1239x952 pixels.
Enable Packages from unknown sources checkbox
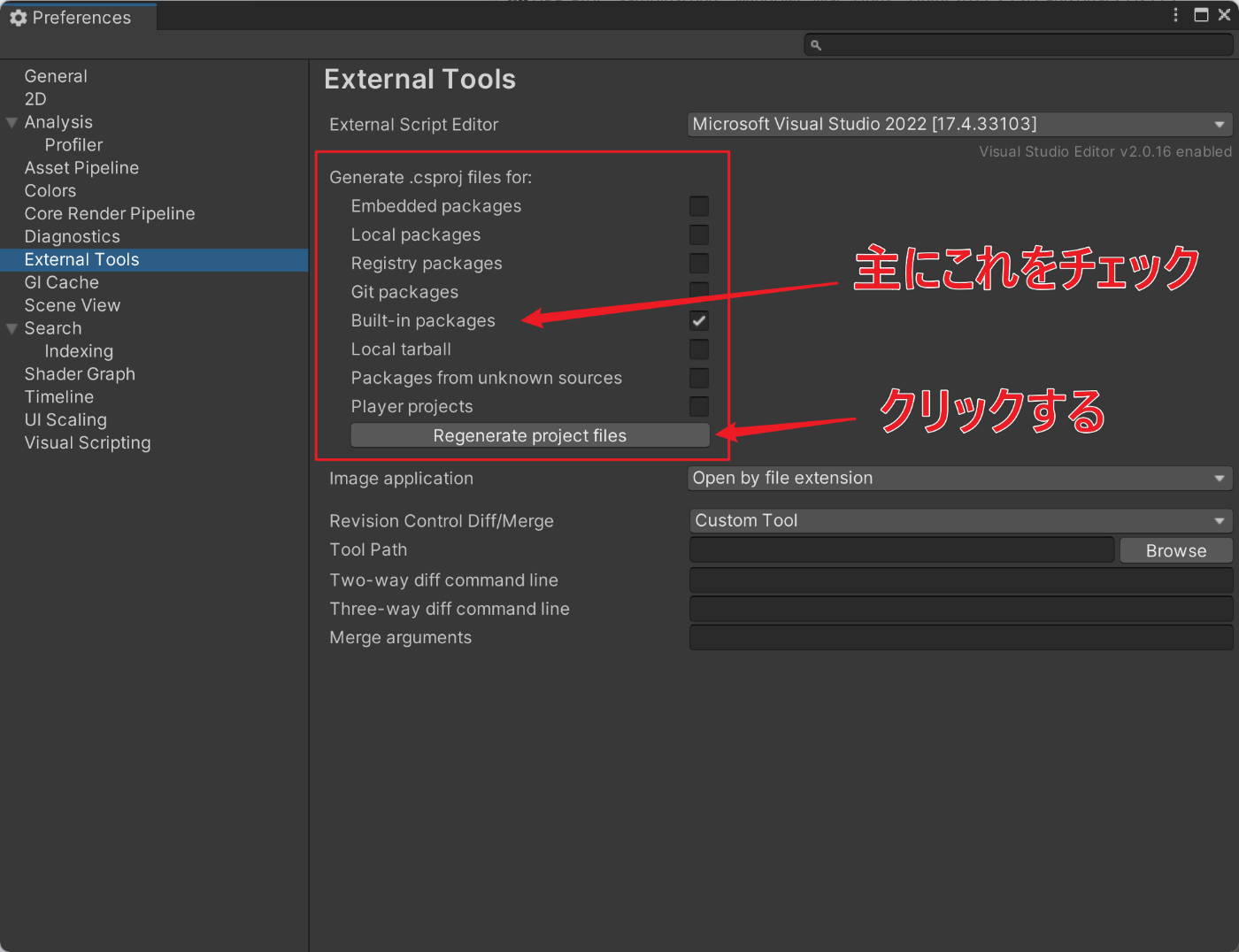[699, 378]
